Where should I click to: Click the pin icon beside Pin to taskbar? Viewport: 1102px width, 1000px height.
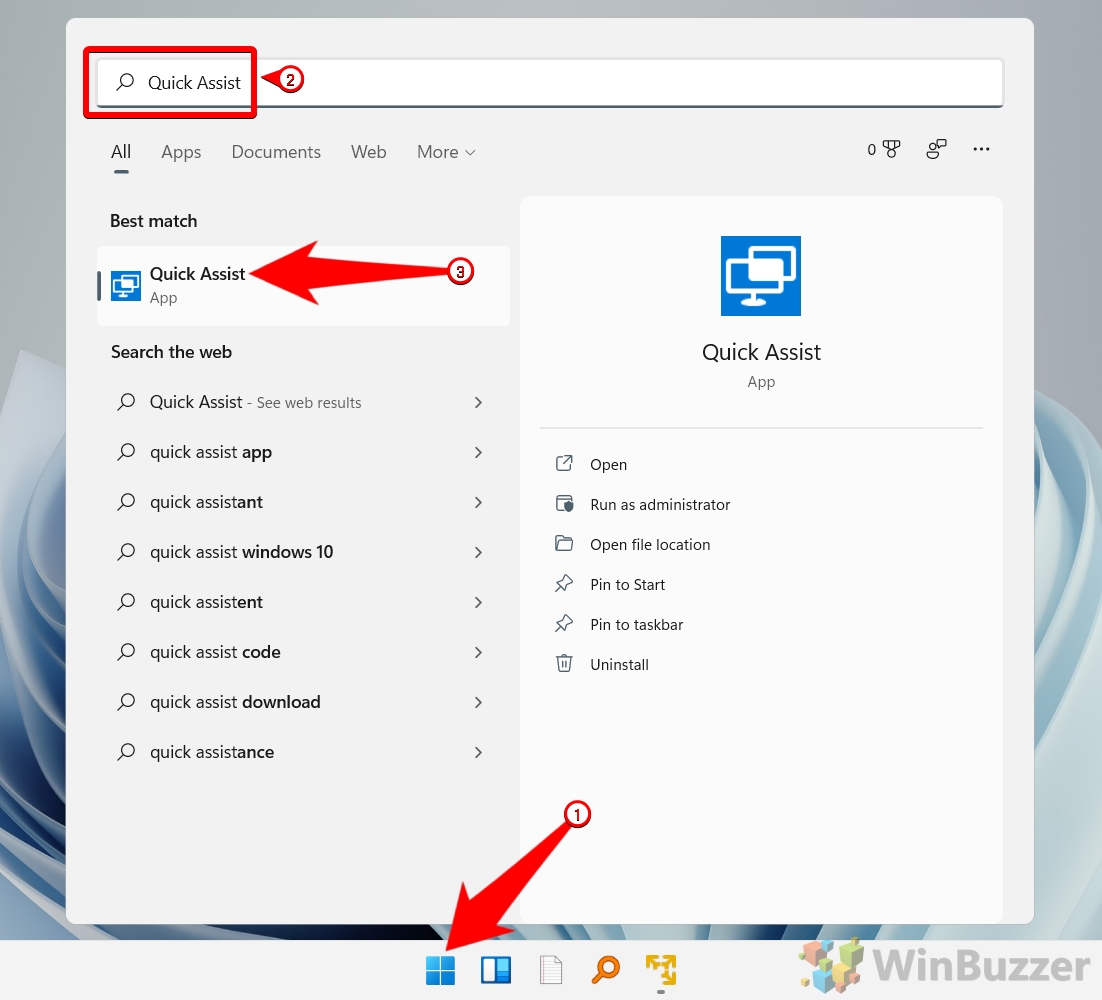tap(564, 623)
